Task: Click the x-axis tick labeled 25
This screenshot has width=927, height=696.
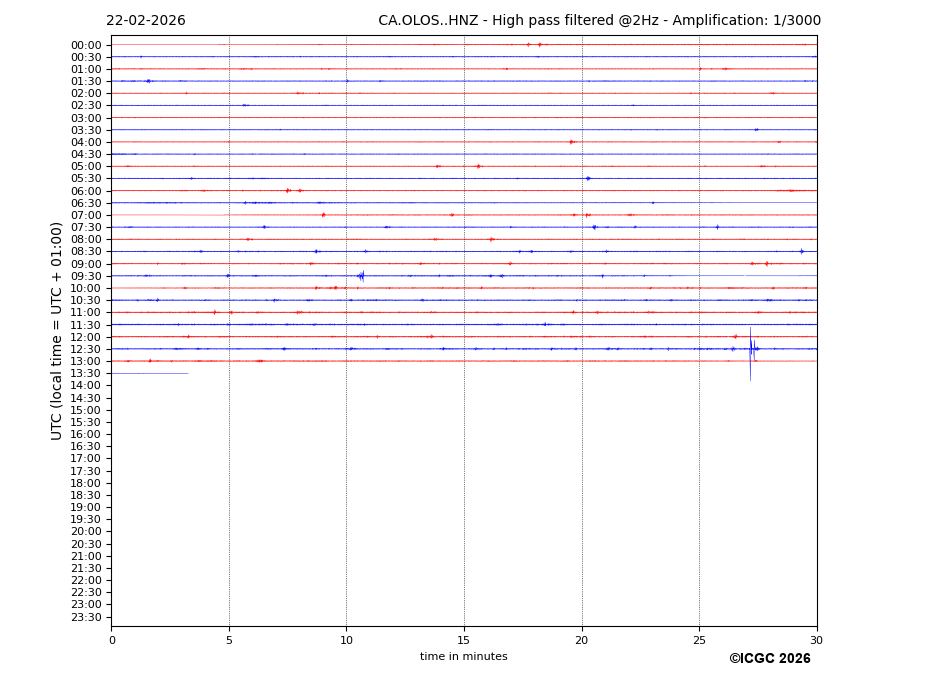Action: 699,640
